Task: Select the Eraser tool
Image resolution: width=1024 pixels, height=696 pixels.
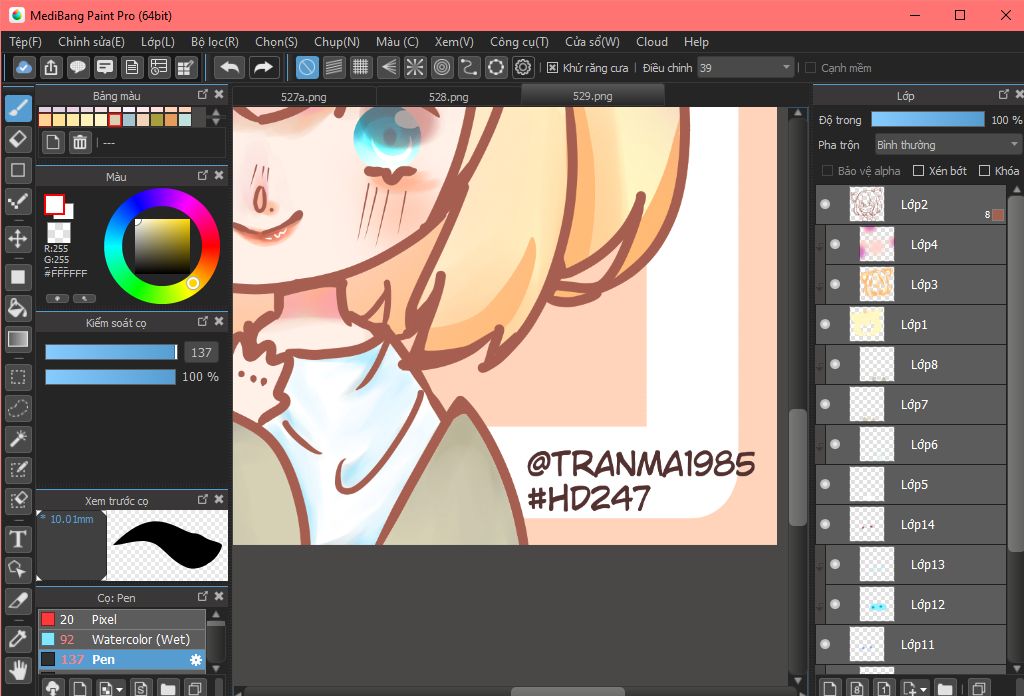Action: click(x=18, y=139)
